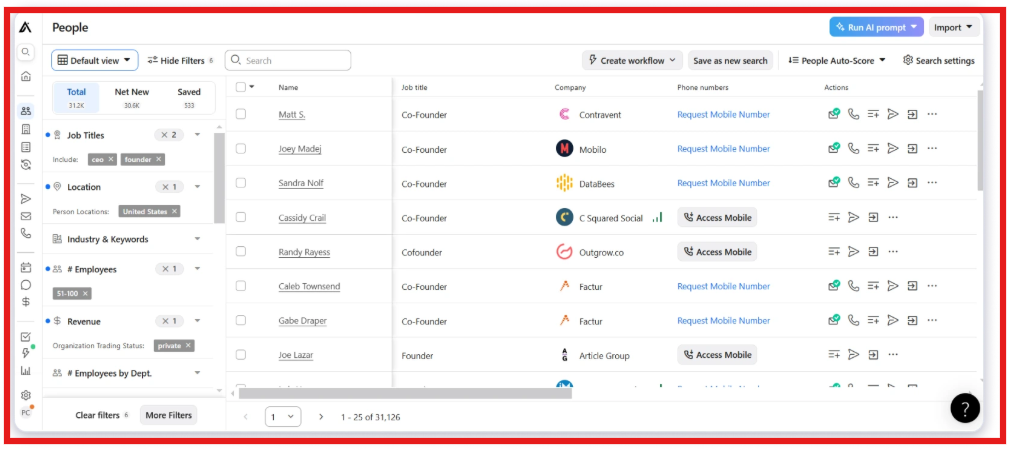This screenshot has width=1013, height=450.
Task: Click add-to-list icon for Randy Rayess
Action: click(834, 251)
